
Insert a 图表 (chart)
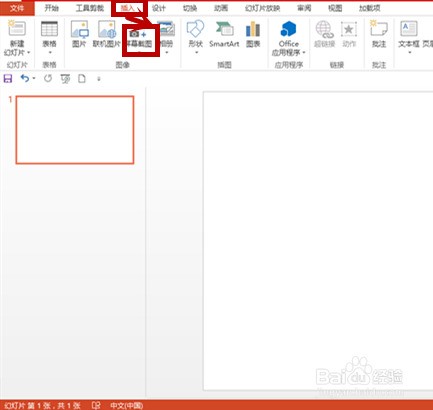253,34
